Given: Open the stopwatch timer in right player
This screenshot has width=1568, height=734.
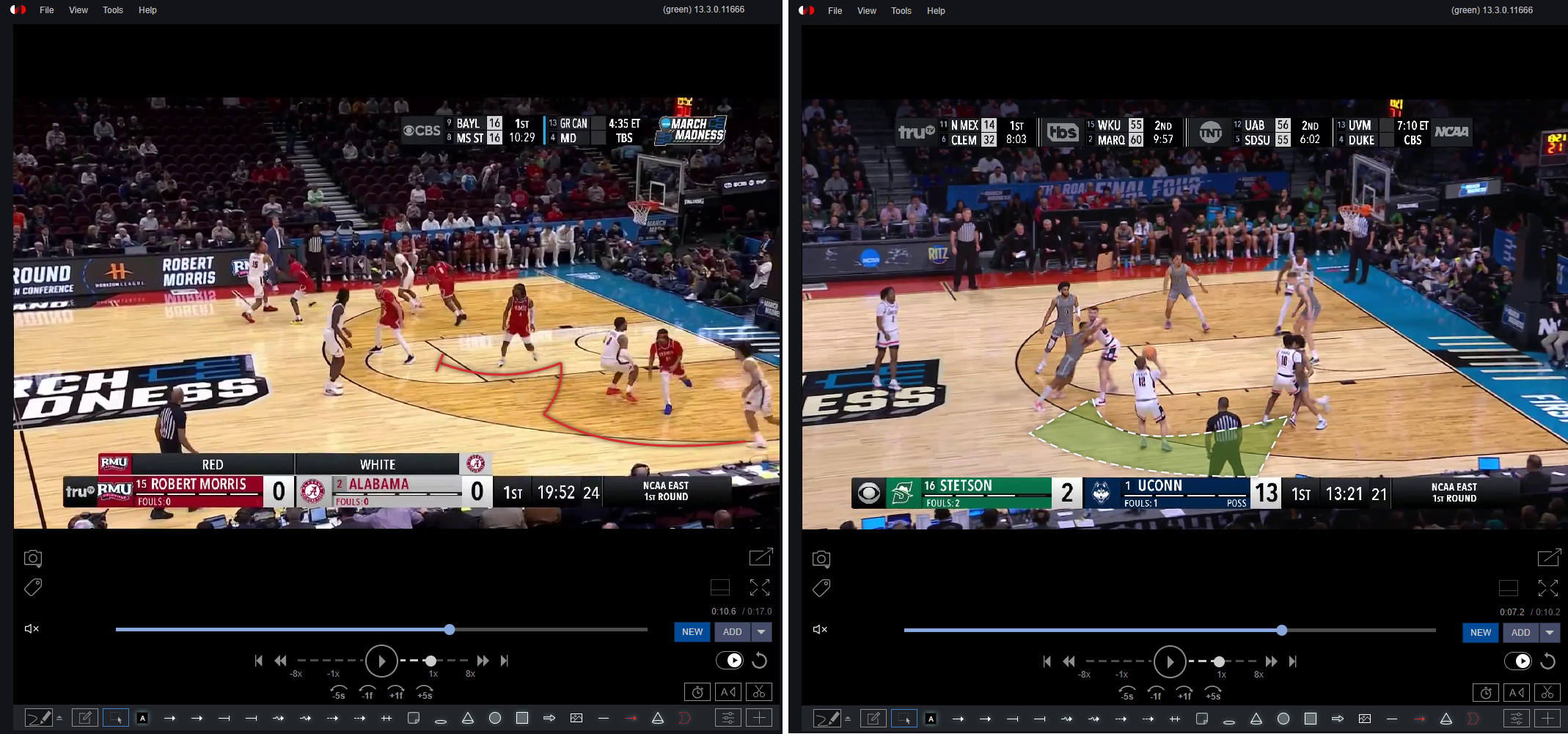Looking at the screenshot, I should pos(1486,692).
